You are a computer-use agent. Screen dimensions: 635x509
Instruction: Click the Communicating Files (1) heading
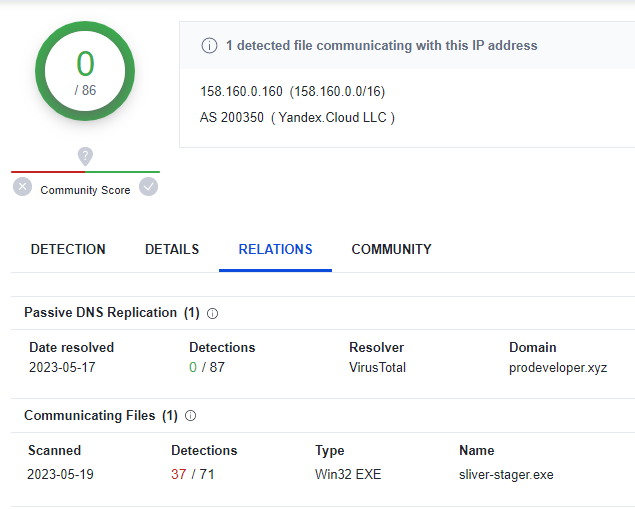pos(101,415)
